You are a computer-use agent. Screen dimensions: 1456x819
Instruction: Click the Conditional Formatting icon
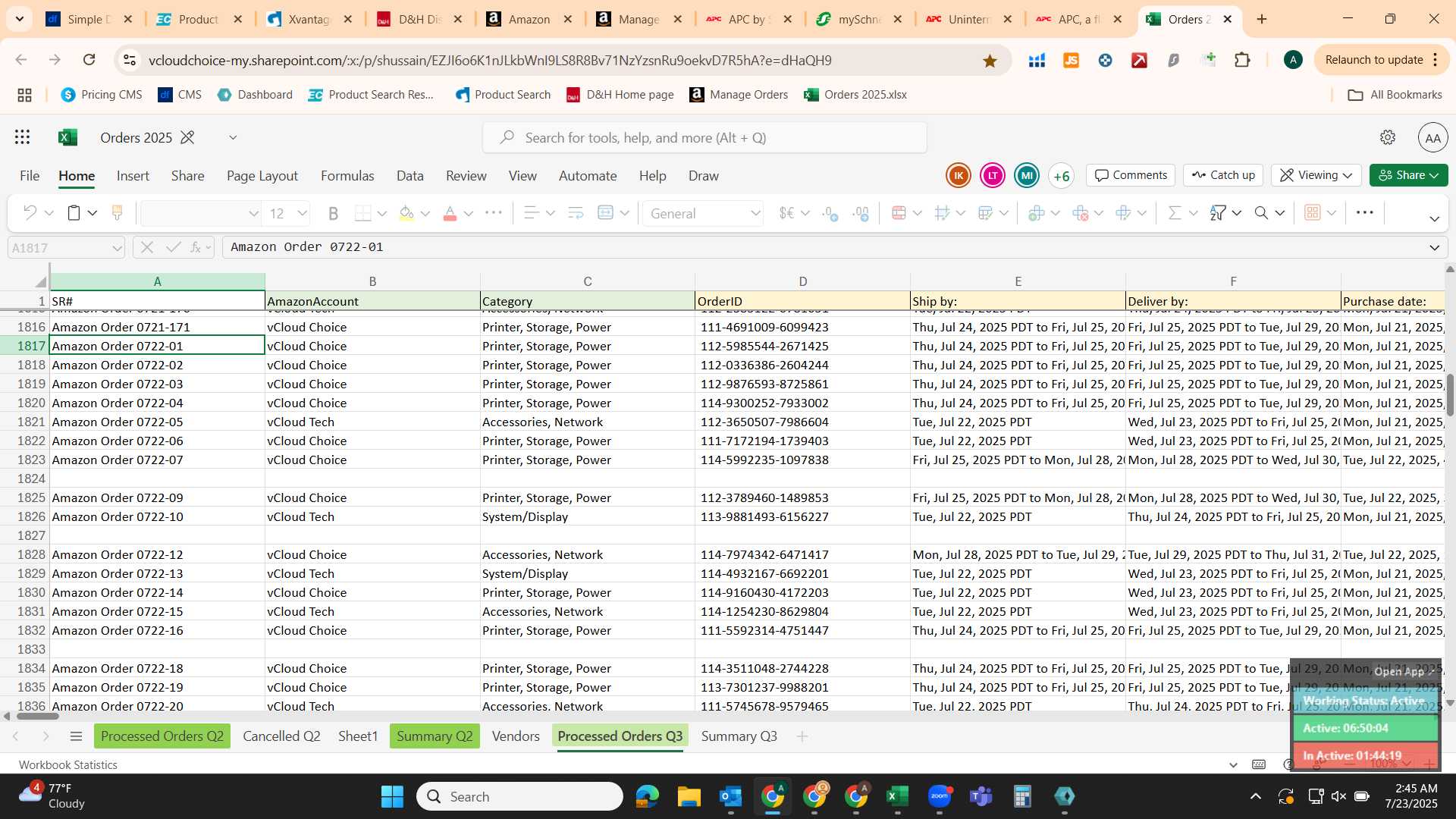point(899,213)
